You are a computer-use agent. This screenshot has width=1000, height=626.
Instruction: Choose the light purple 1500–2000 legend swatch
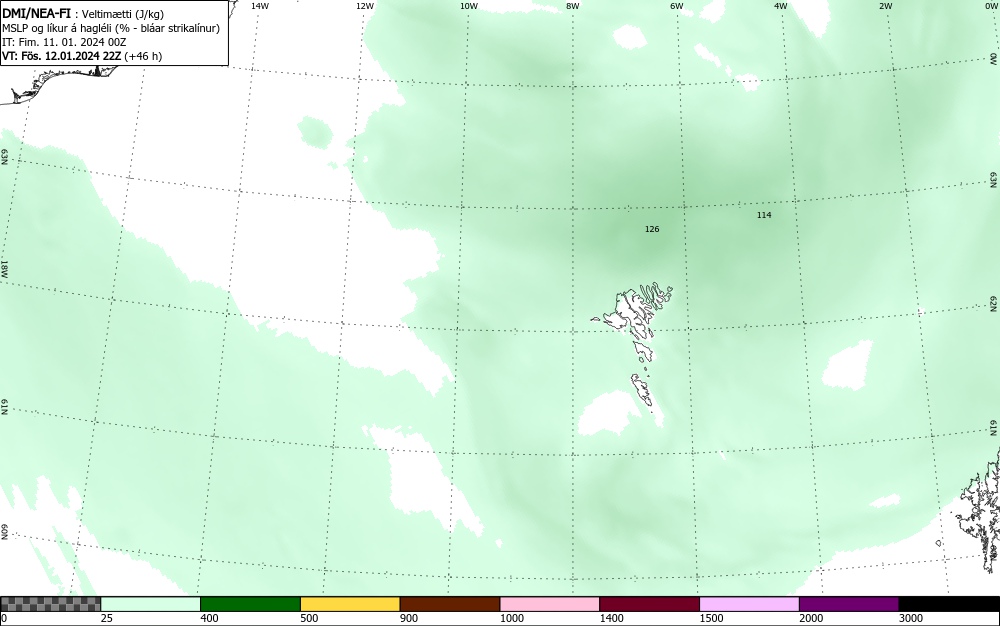(749, 604)
